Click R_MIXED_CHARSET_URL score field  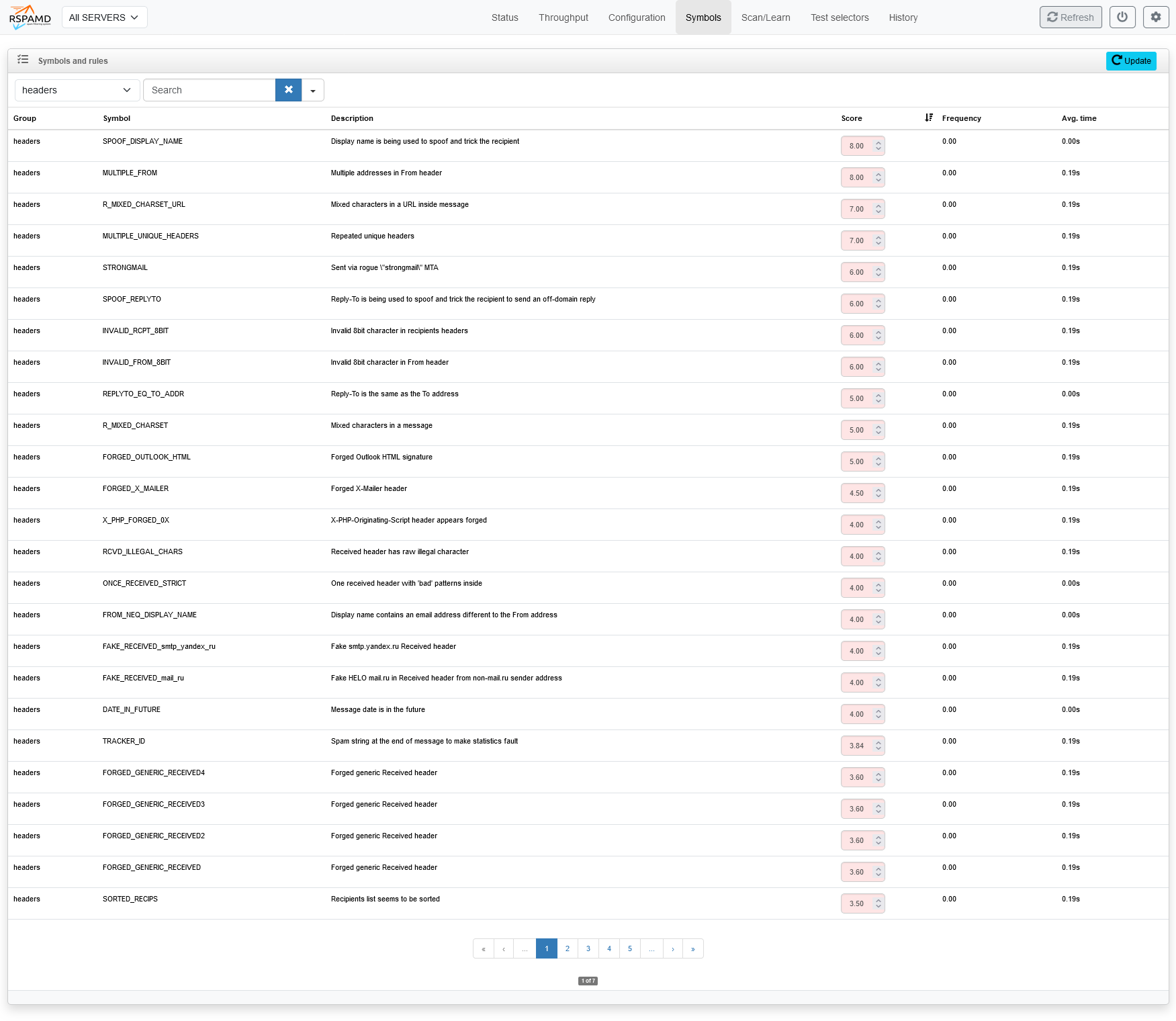pyautogui.click(x=862, y=209)
